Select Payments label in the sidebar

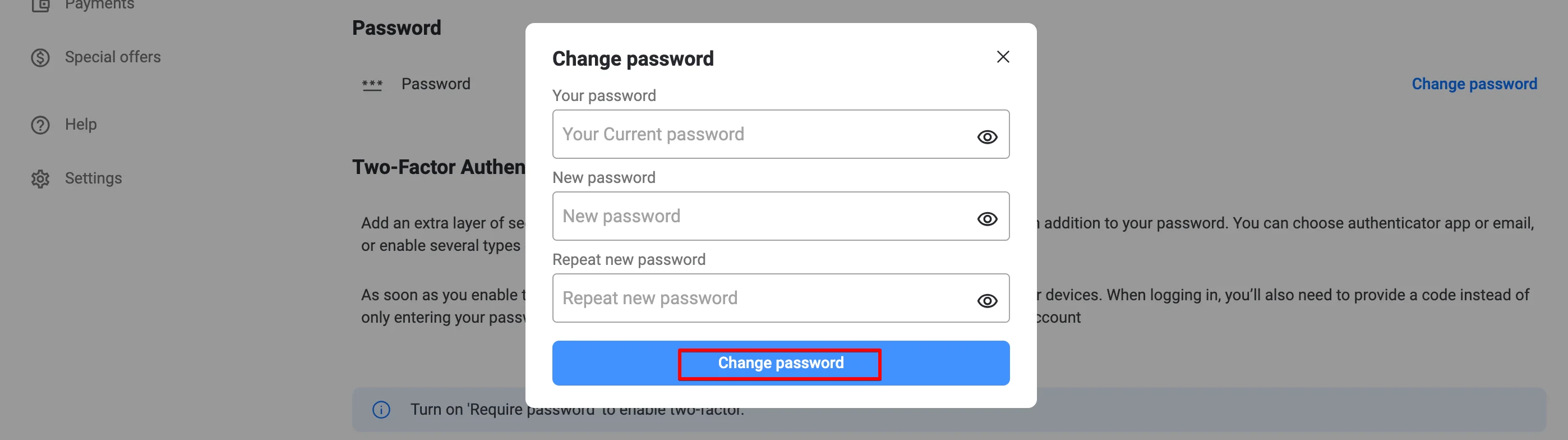[99, 6]
